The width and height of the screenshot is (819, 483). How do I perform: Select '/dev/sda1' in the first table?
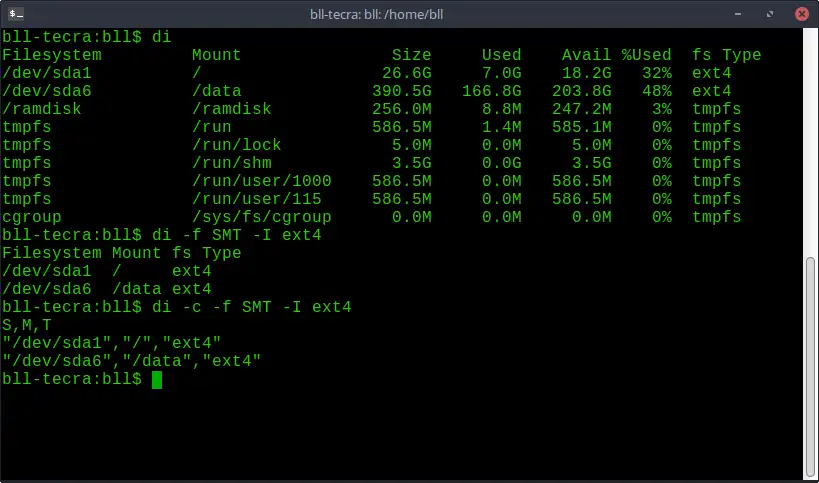pyautogui.click(x=46, y=73)
